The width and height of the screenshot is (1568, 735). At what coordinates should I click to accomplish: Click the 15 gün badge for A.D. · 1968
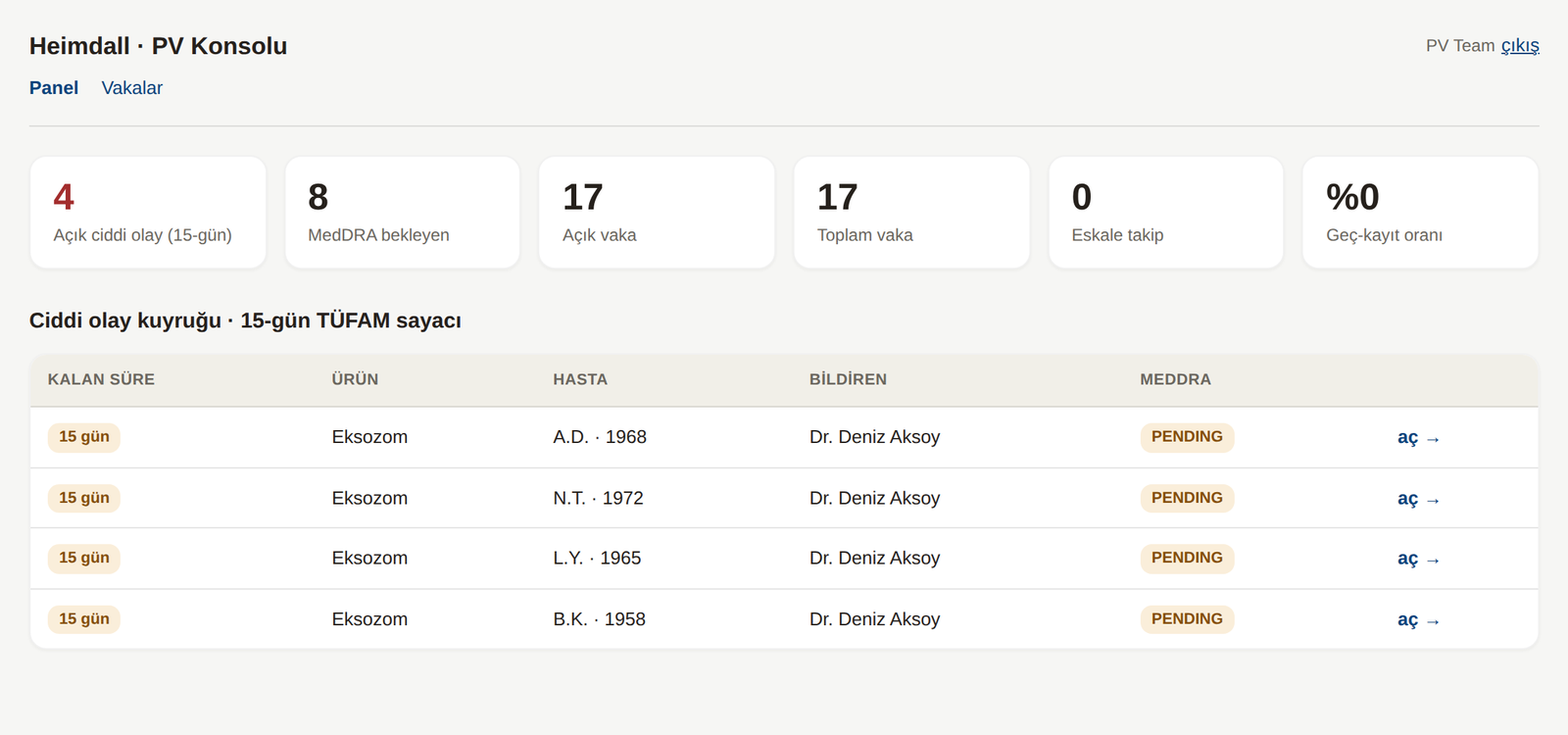click(84, 437)
